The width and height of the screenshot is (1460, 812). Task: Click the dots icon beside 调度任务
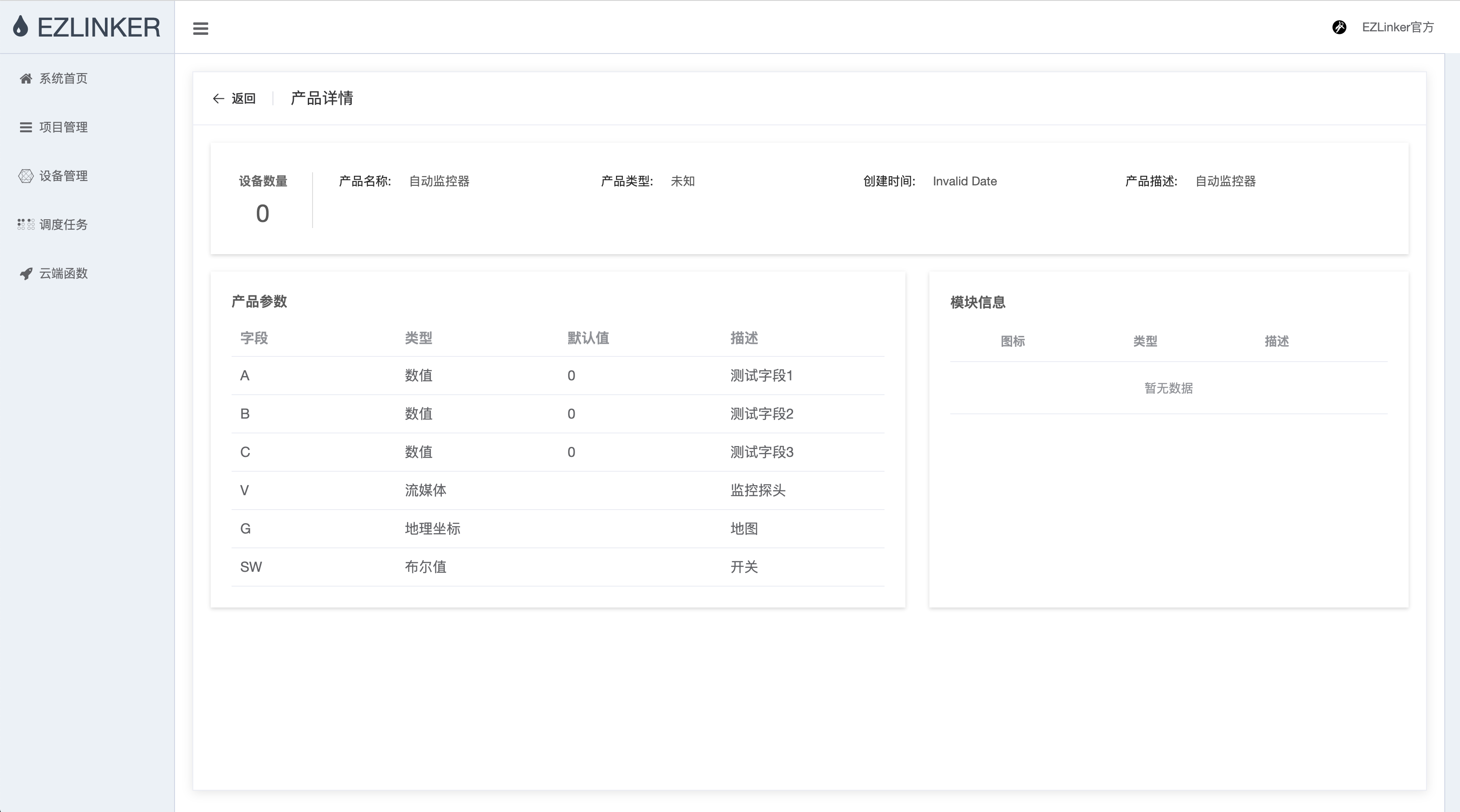pos(26,225)
